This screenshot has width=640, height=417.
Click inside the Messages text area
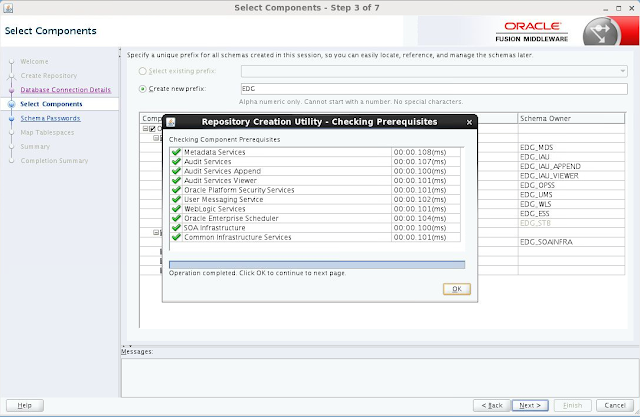click(379, 377)
